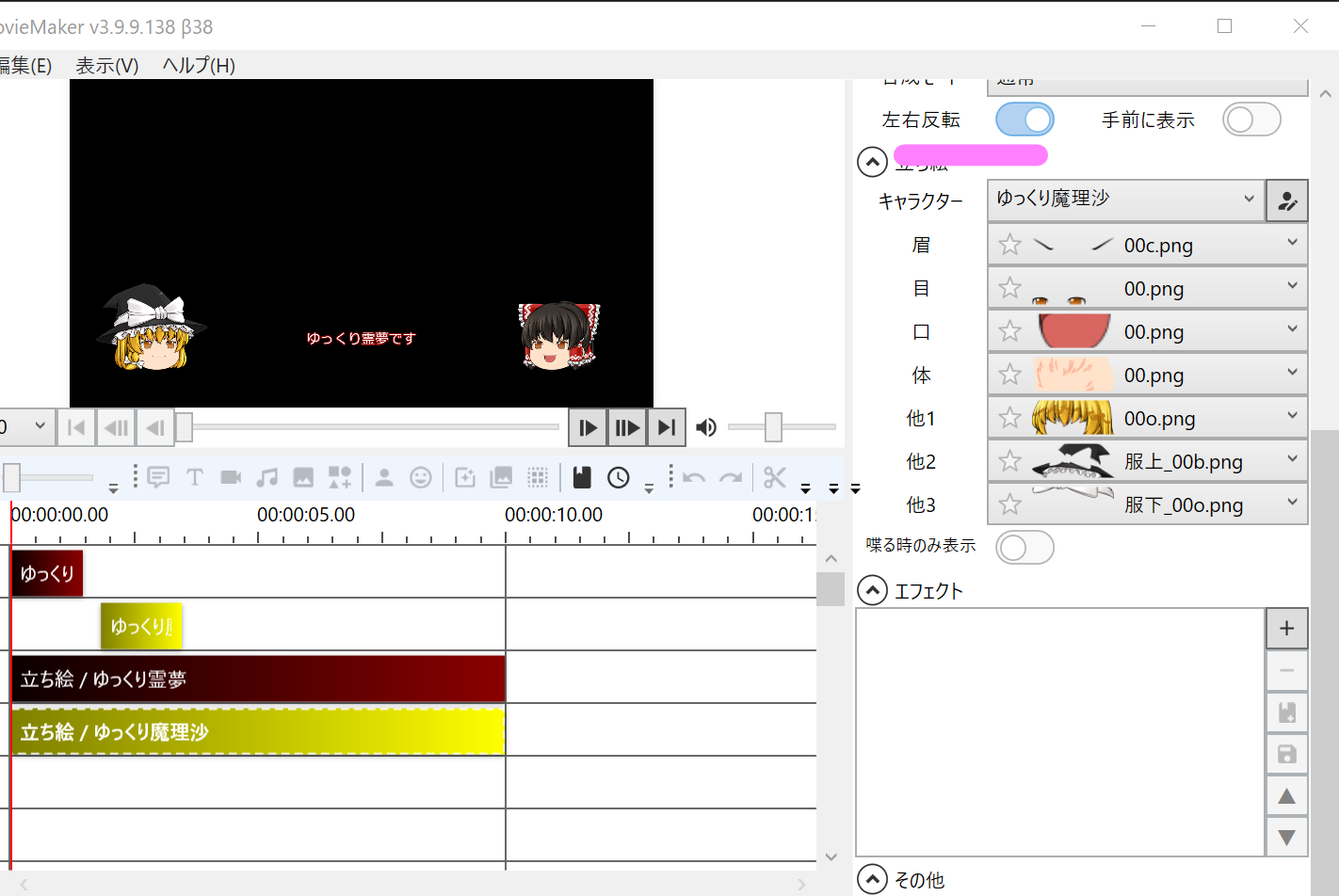Move the effect up with the up arrow
This screenshot has height=896, width=1339.
click(x=1287, y=796)
